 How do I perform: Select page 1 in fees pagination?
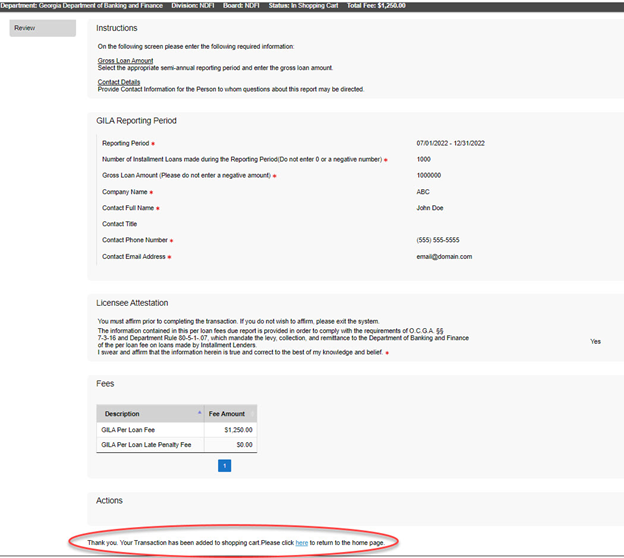pyautogui.click(x=224, y=465)
